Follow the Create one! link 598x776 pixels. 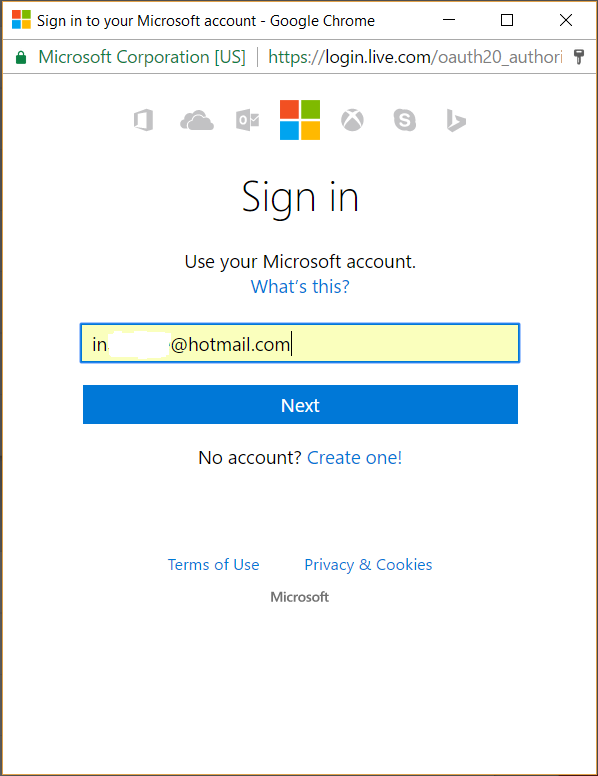pyautogui.click(x=354, y=458)
